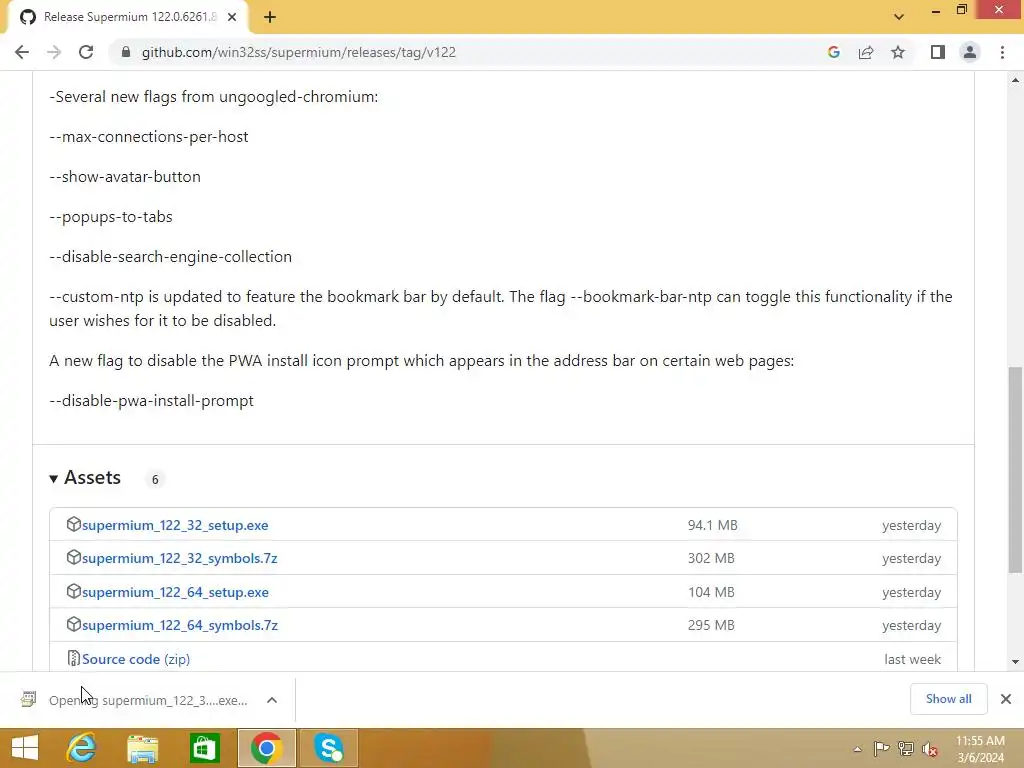Click the package icon beside supermium_122_64_symbols.7z
Image resolution: width=1024 pixels, height=768 pixels.
point(73,624)
